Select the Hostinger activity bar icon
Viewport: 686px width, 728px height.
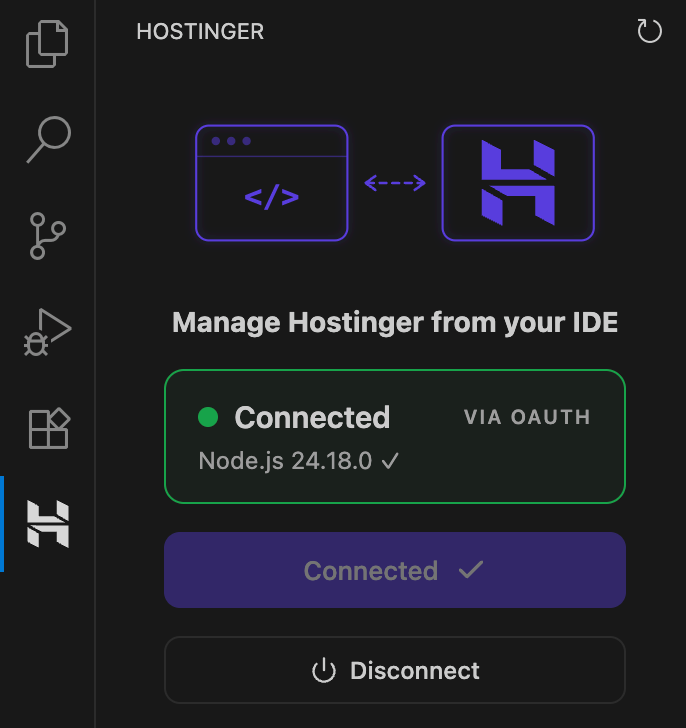pos(48,524)
